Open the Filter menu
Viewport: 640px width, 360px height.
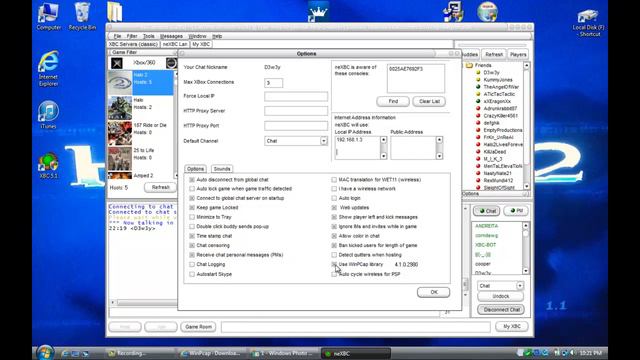point(132,36)
